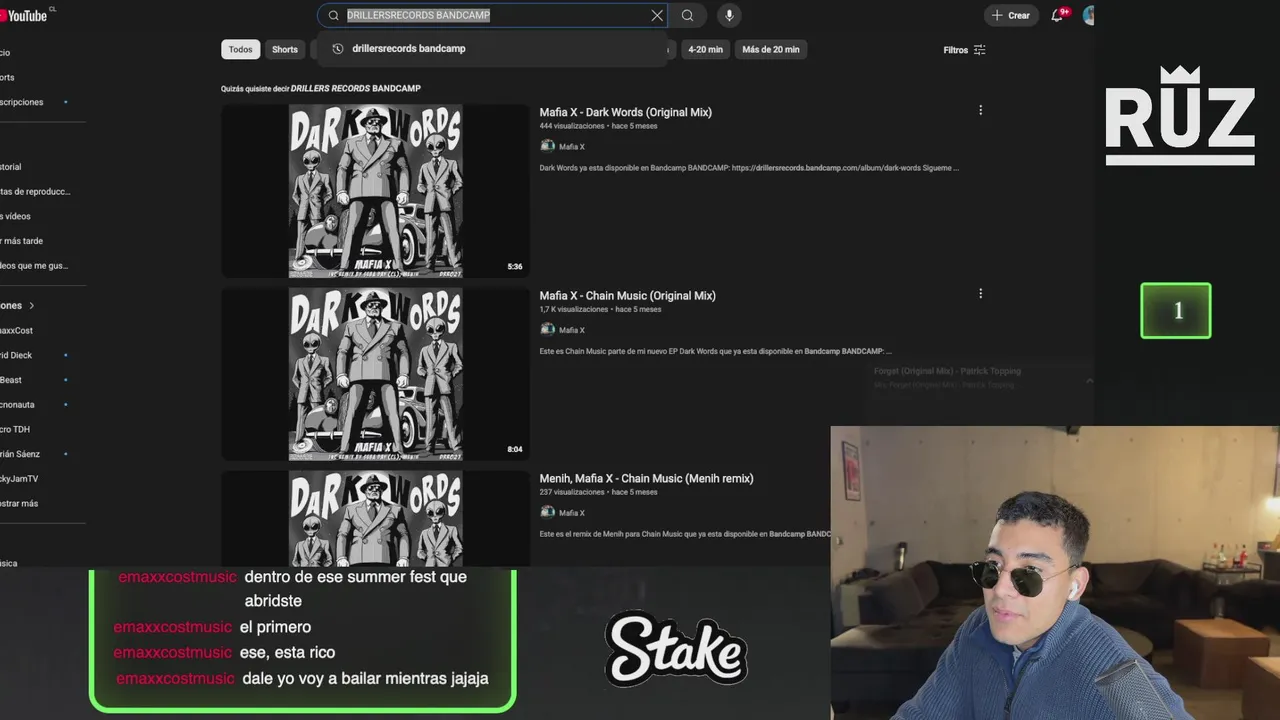
Task: Open title 'Mafia X - Chain Music (Original Mix)'
Action: click(x=628, y=295)
